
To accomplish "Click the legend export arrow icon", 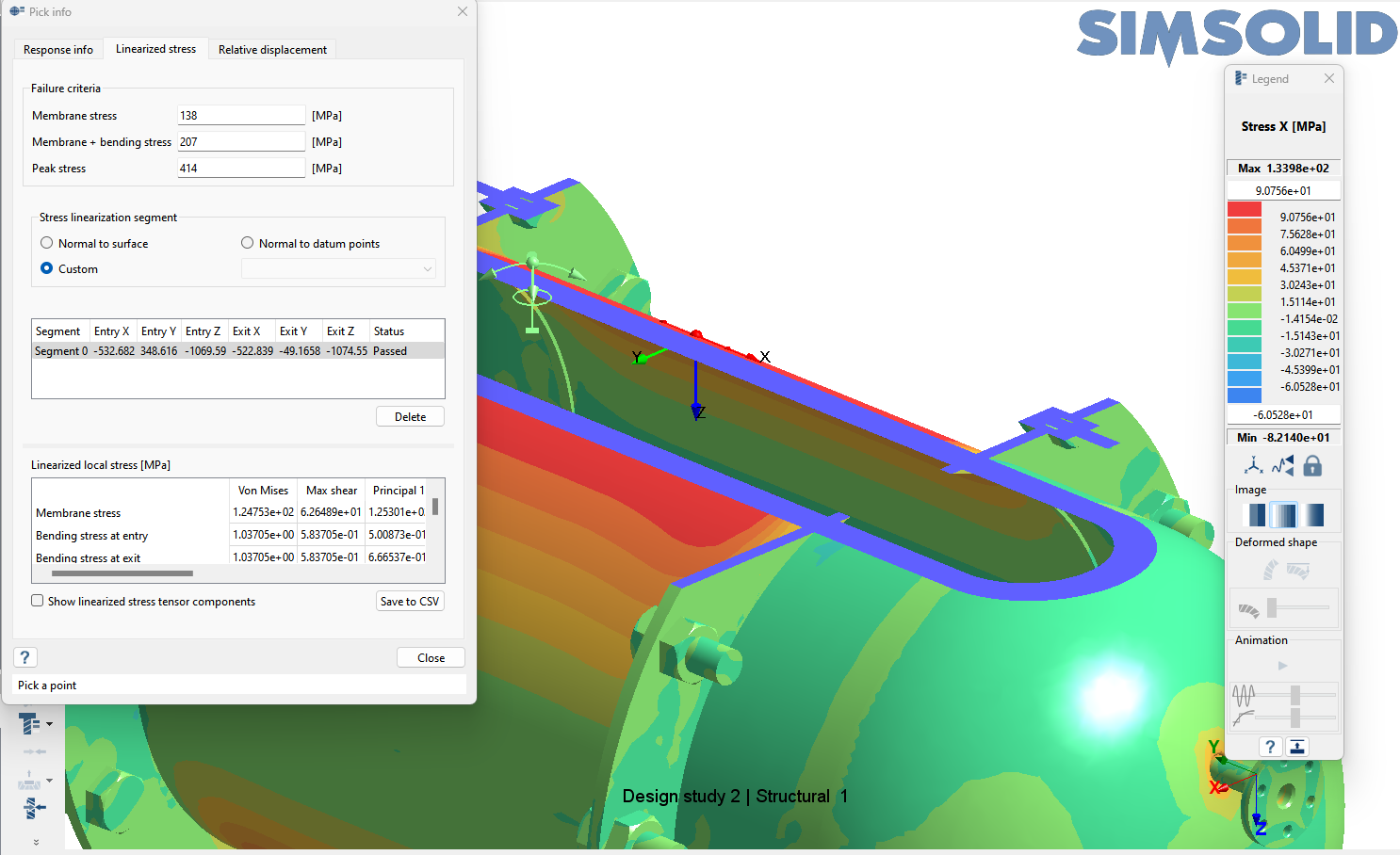I will [1297, 747].
